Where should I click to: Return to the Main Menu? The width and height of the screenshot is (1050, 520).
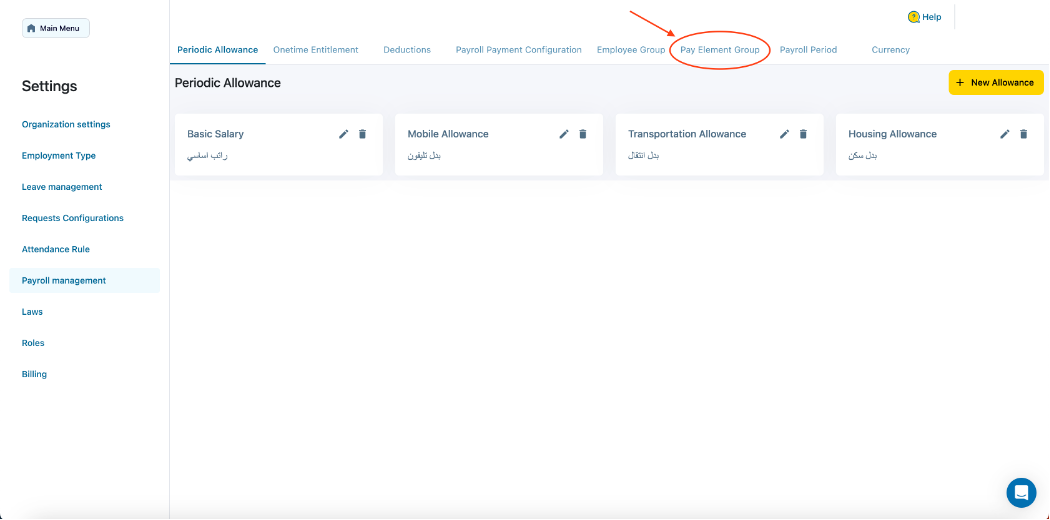coord(56,28)
